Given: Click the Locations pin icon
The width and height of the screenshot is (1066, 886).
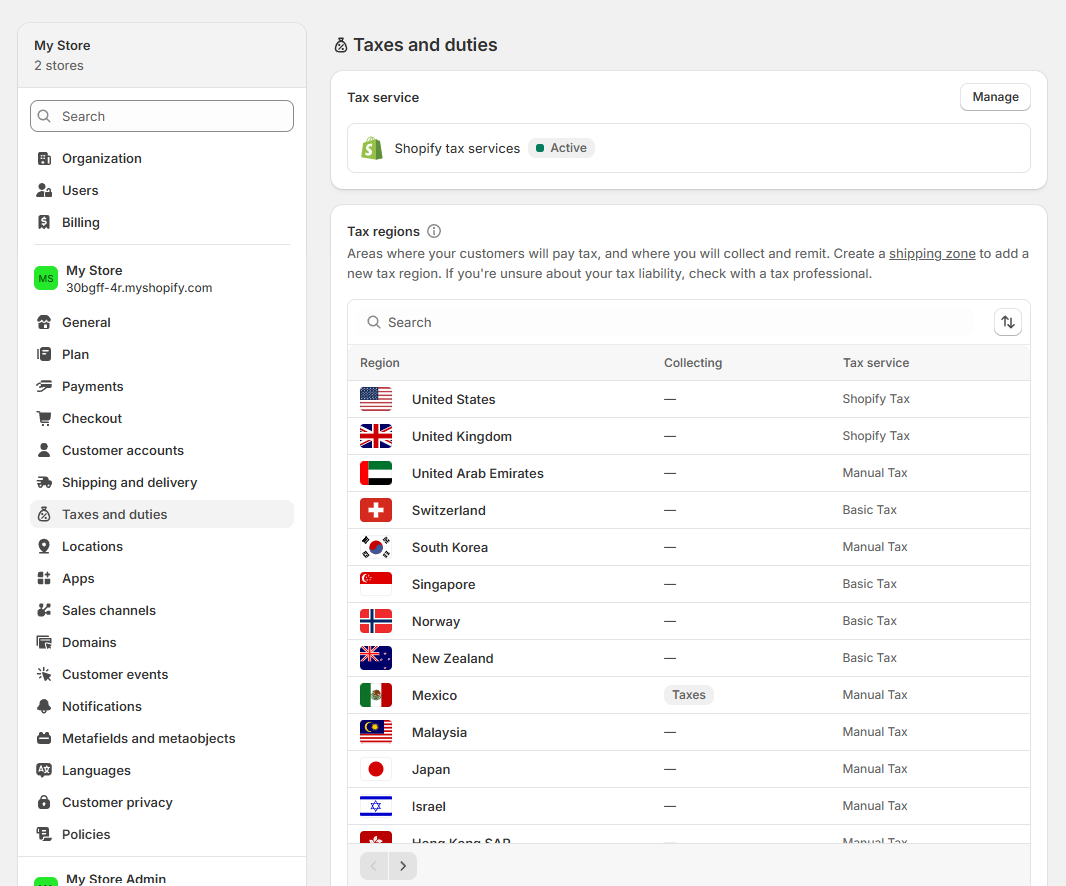Looking at the screenshot, I should 44,546.
